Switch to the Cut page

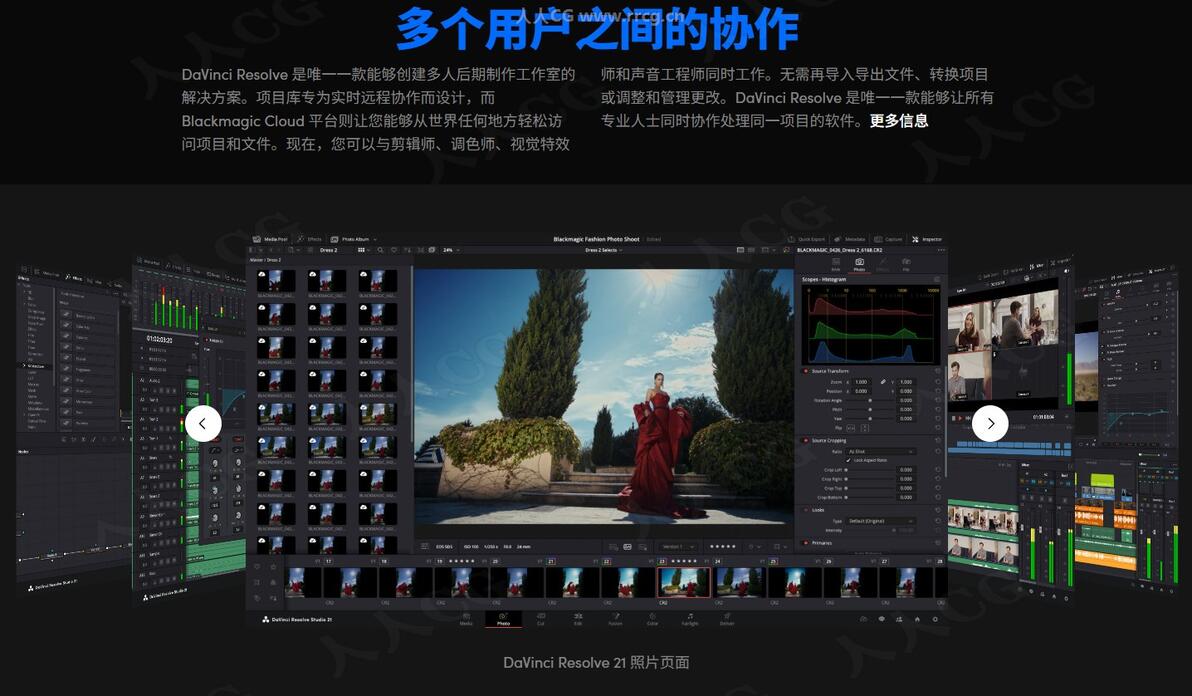pos(541,619)
